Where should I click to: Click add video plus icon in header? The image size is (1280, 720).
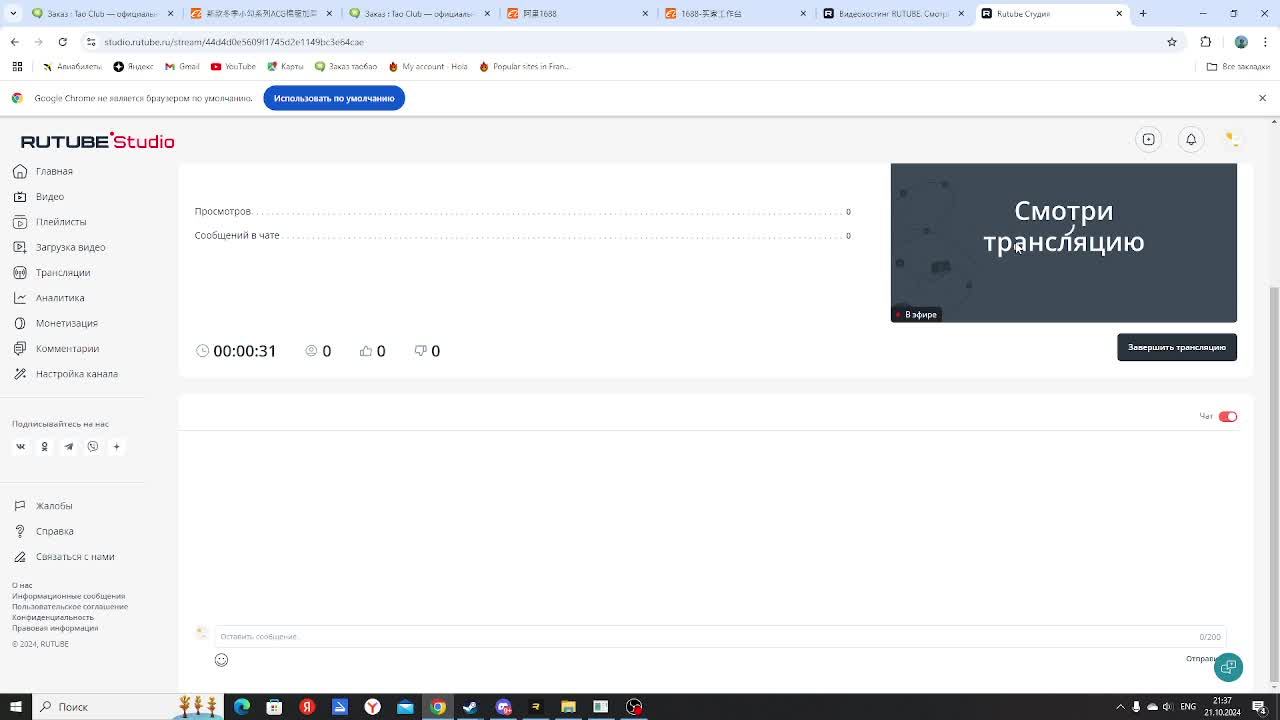pyautogui.click(x=1148, y=140)
